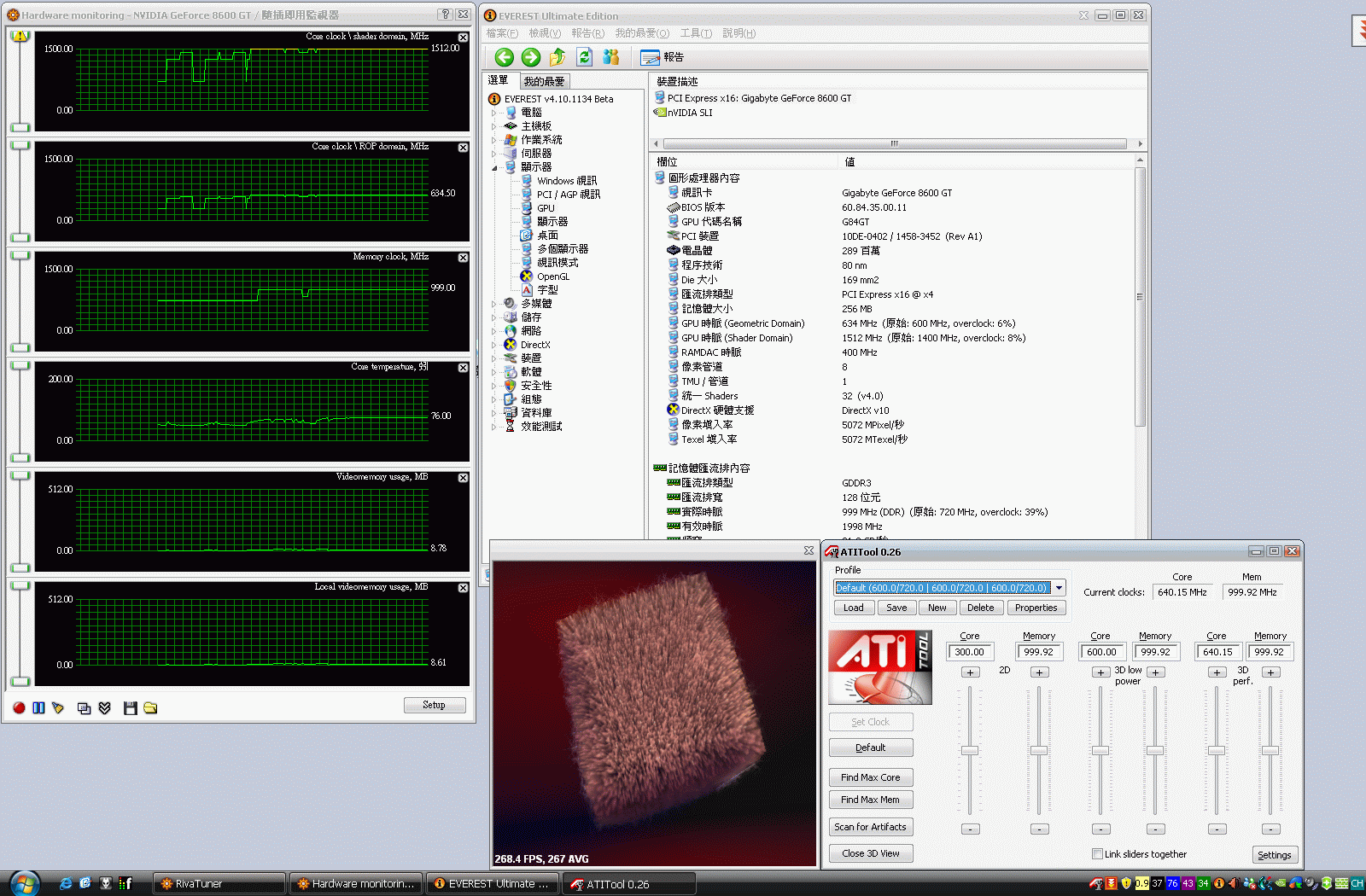1366x896 pixels.
Task: Open the 說明 help menu in EVEREST
Action: tap(738, 33)
